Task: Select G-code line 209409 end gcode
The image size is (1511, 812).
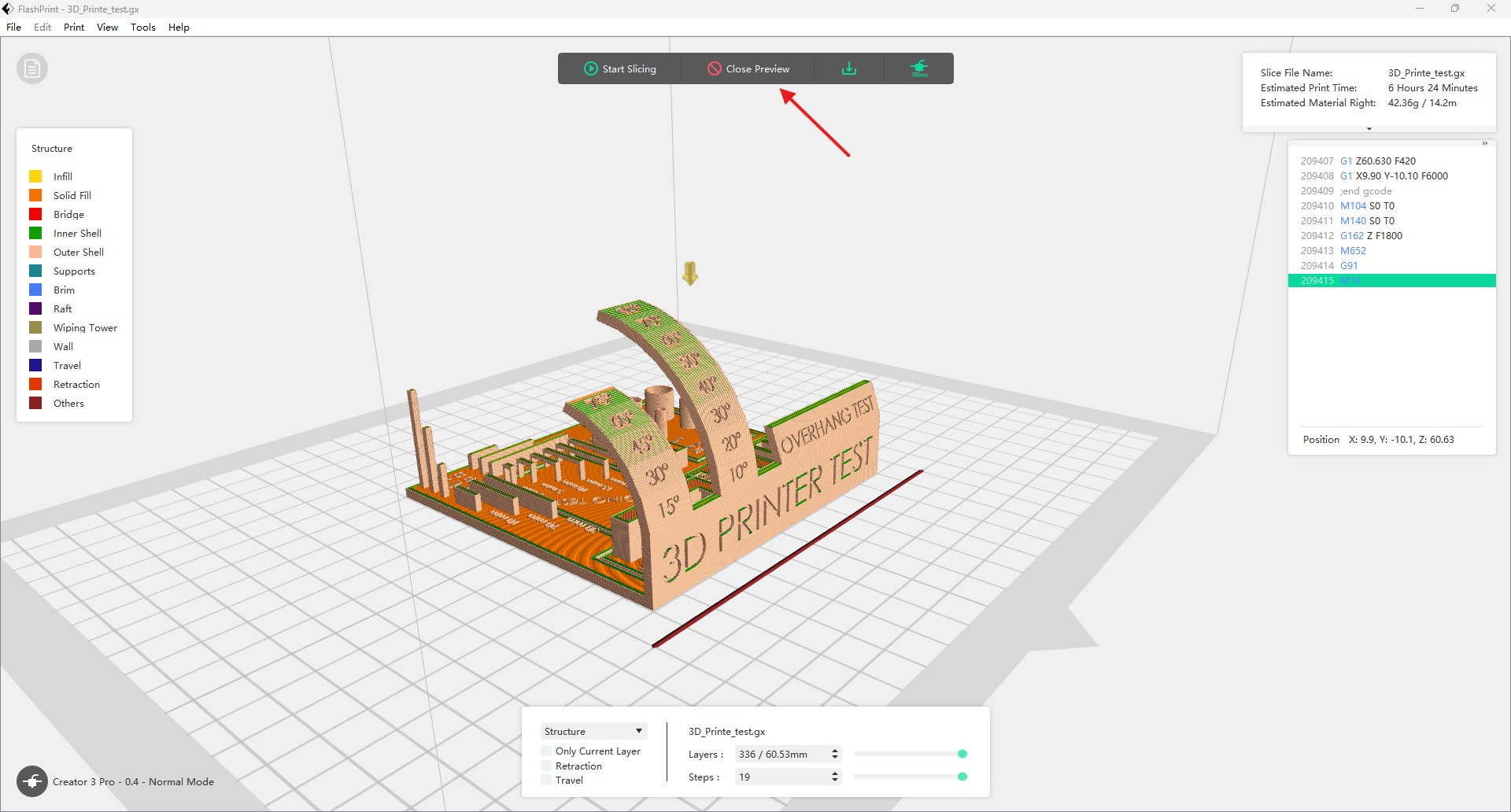Action: pyautogui.click(x=1391, y=190)
